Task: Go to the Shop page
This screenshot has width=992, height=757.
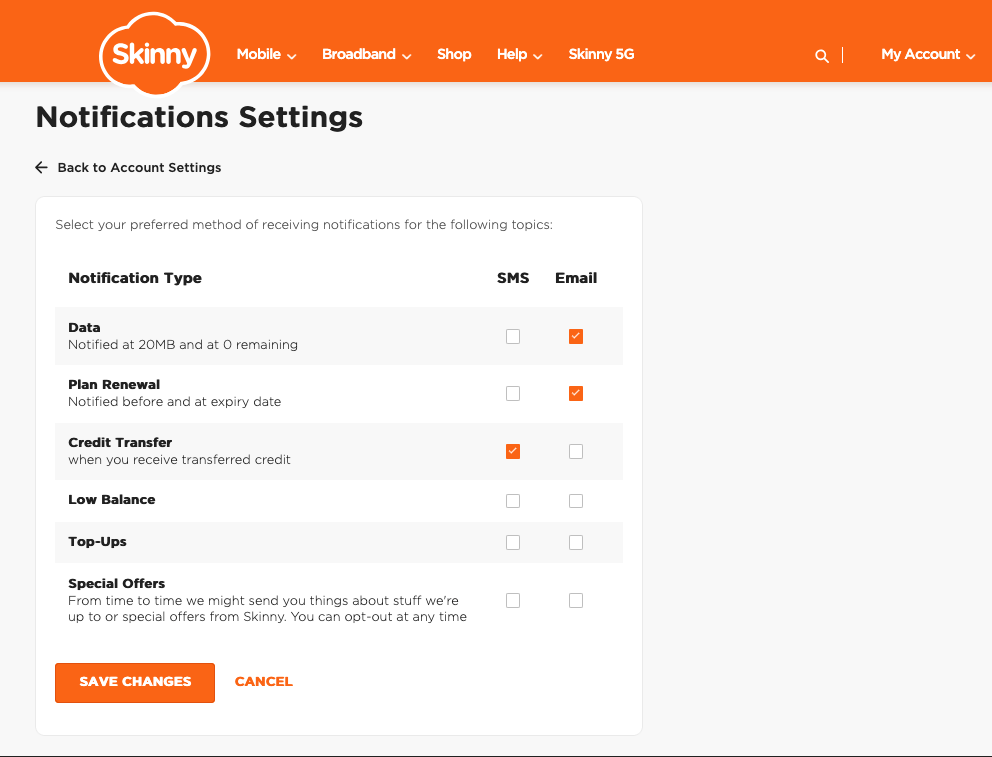Action: coord(454,55)
